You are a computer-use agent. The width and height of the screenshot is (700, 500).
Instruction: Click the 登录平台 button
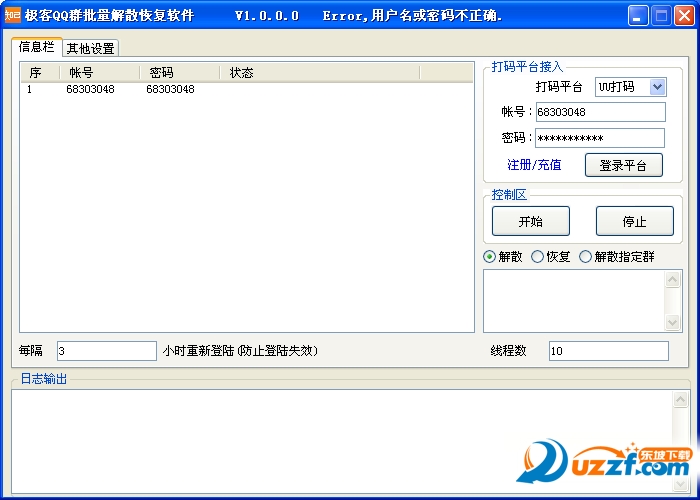pyautogui.click(x=624, y=165)
